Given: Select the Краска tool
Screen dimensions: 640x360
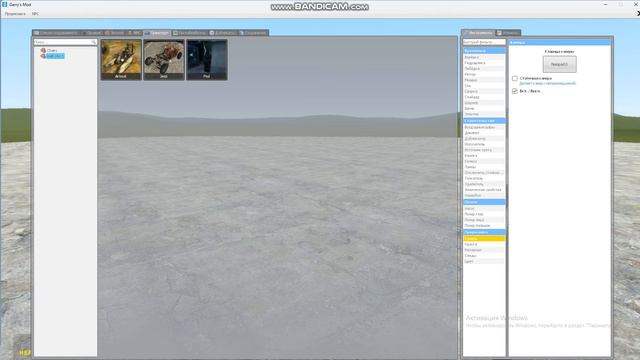Looking at the screenshot, I should (x=484, y=244).
